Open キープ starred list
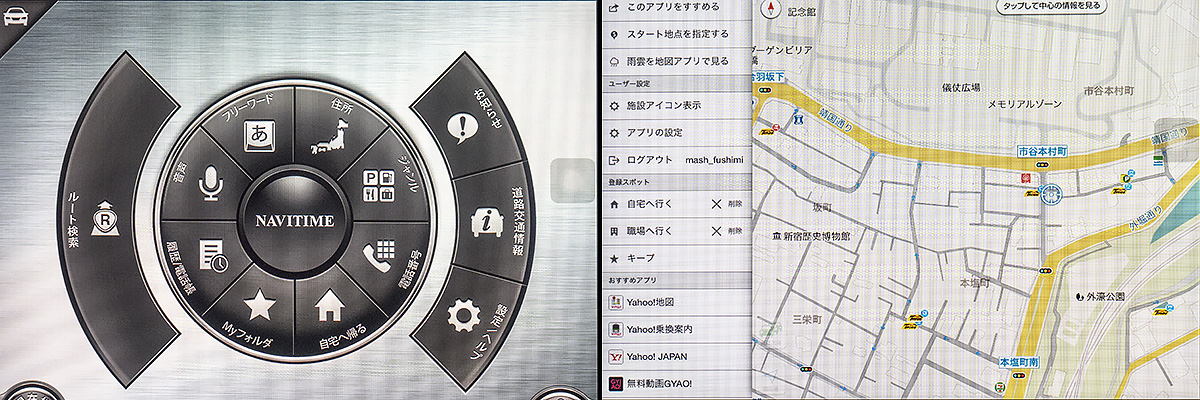This screenshot has width=1200, height=400. [677, 258]
